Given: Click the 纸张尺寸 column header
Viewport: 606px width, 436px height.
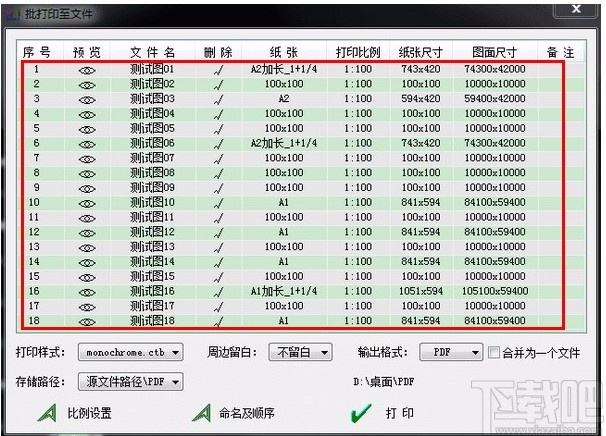Looking at the screenshot, I should [420, 52].
